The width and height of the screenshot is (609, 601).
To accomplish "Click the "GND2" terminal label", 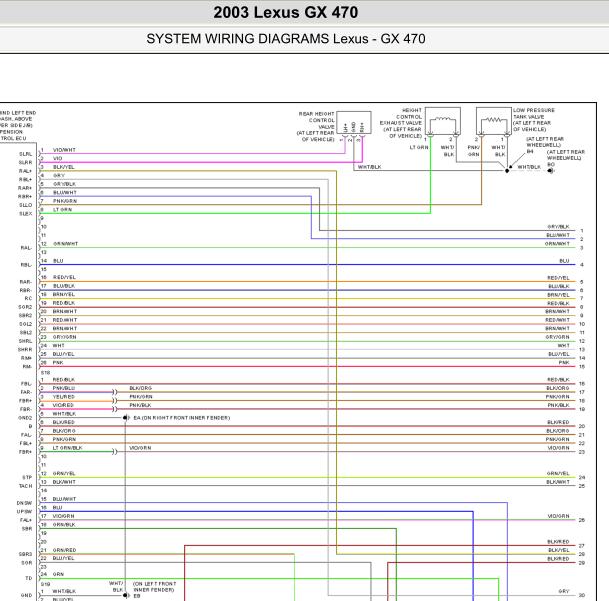I will point(25,418).
